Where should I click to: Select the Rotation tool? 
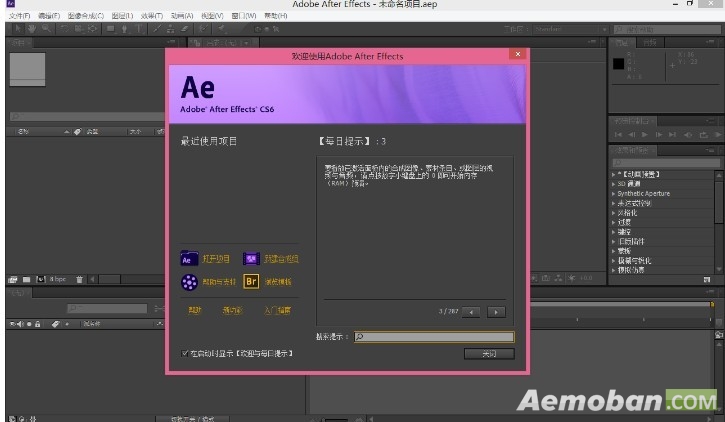tap(64, 29)
